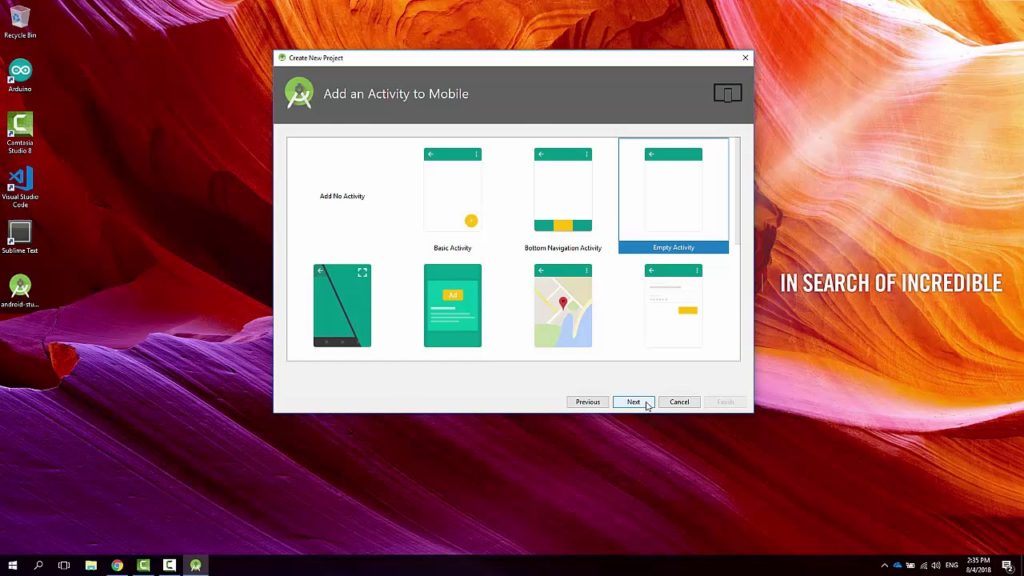Pick the Login Activity thumbnail
Image resolution: width=1024 pixels, height=576 pixels.
pyautogui.click(x=673, y=305)
